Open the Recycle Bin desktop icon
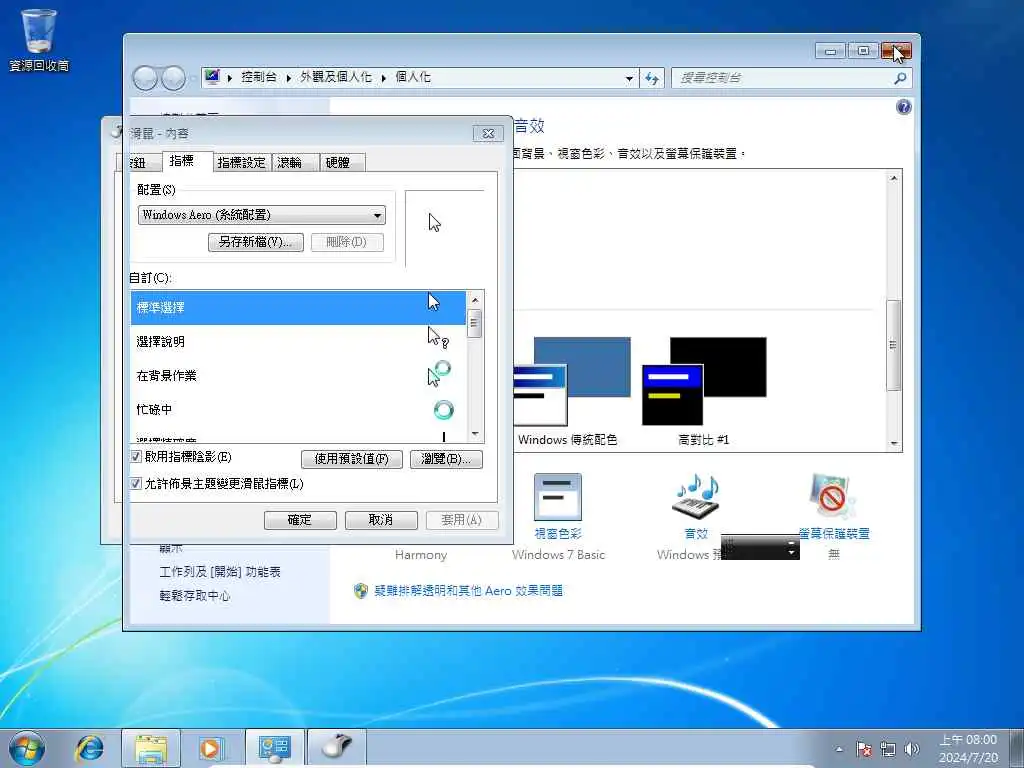The height and width of the screenshot is (768, 1024). (x=39, y=40)
